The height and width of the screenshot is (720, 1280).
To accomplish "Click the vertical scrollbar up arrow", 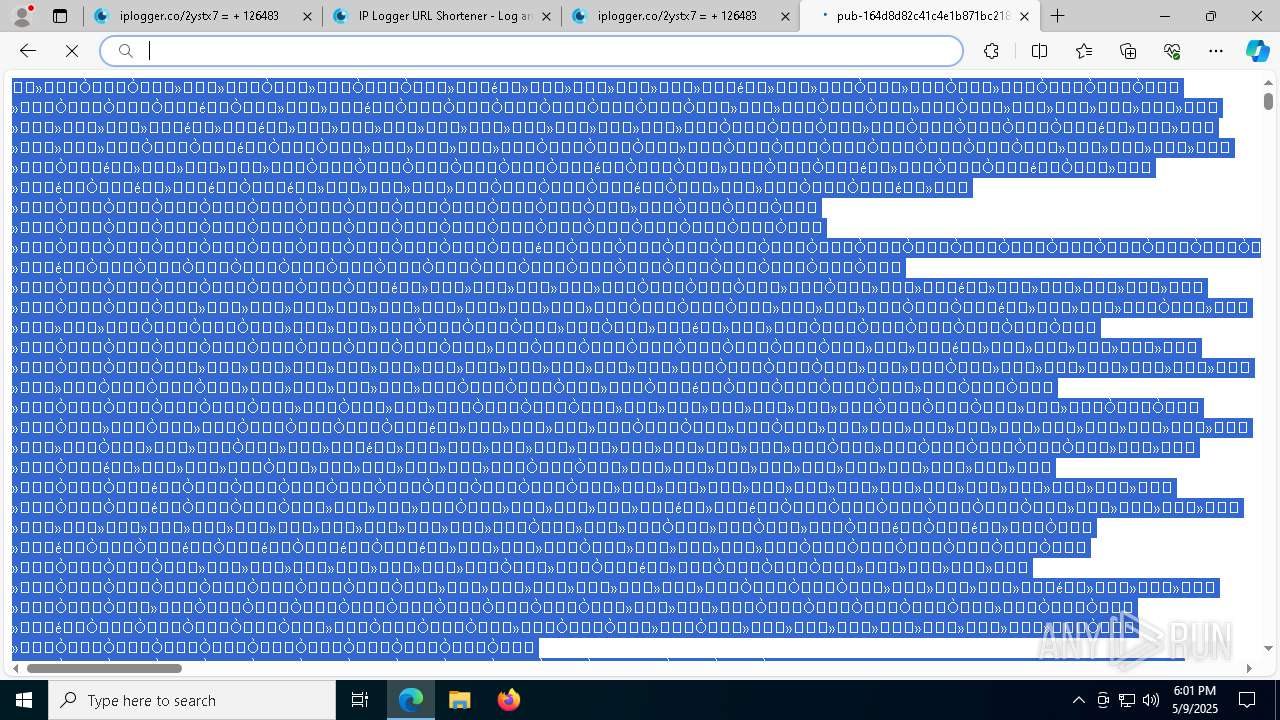I will 1268,82.
